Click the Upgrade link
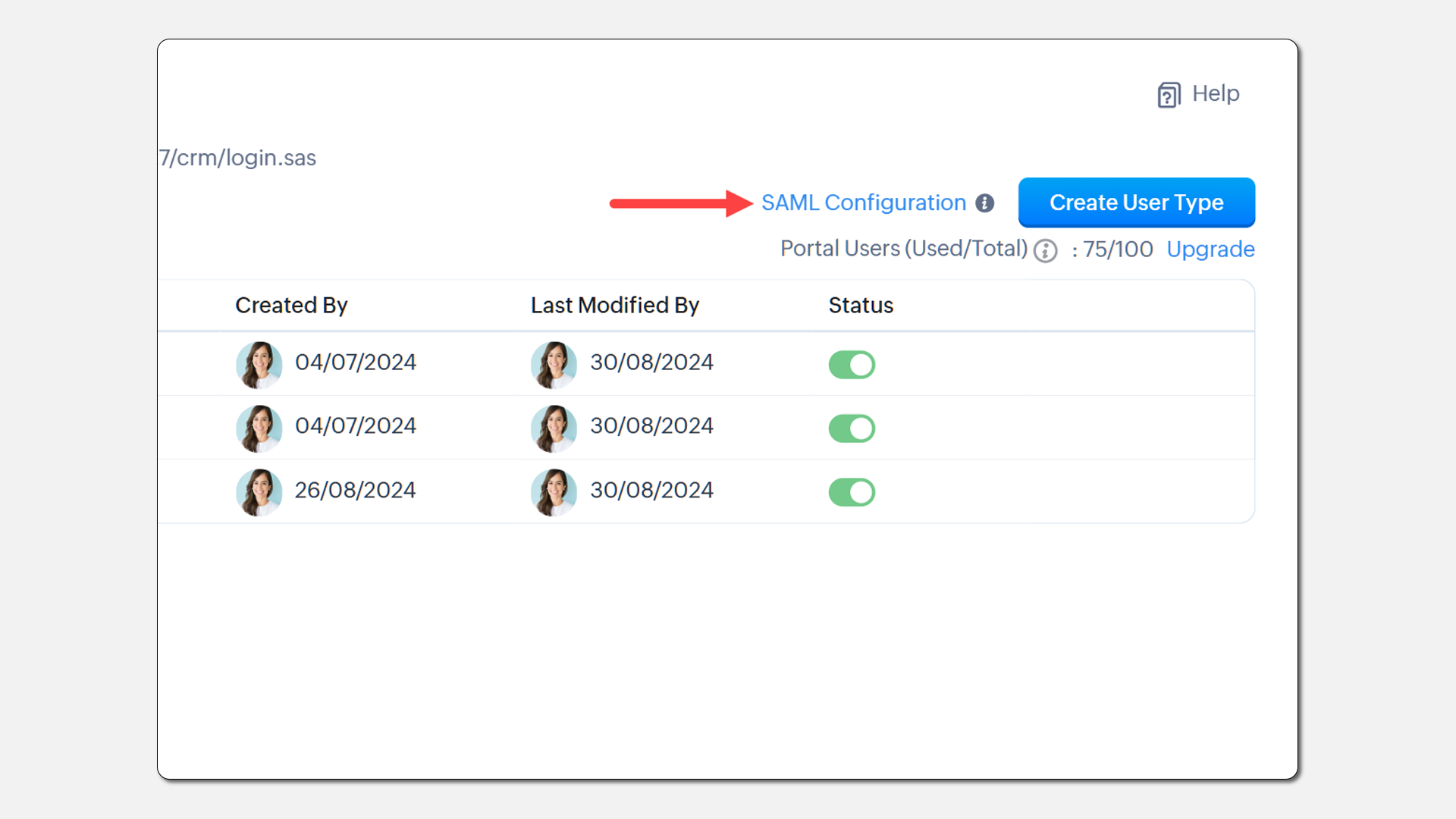 pos(1210,249)
